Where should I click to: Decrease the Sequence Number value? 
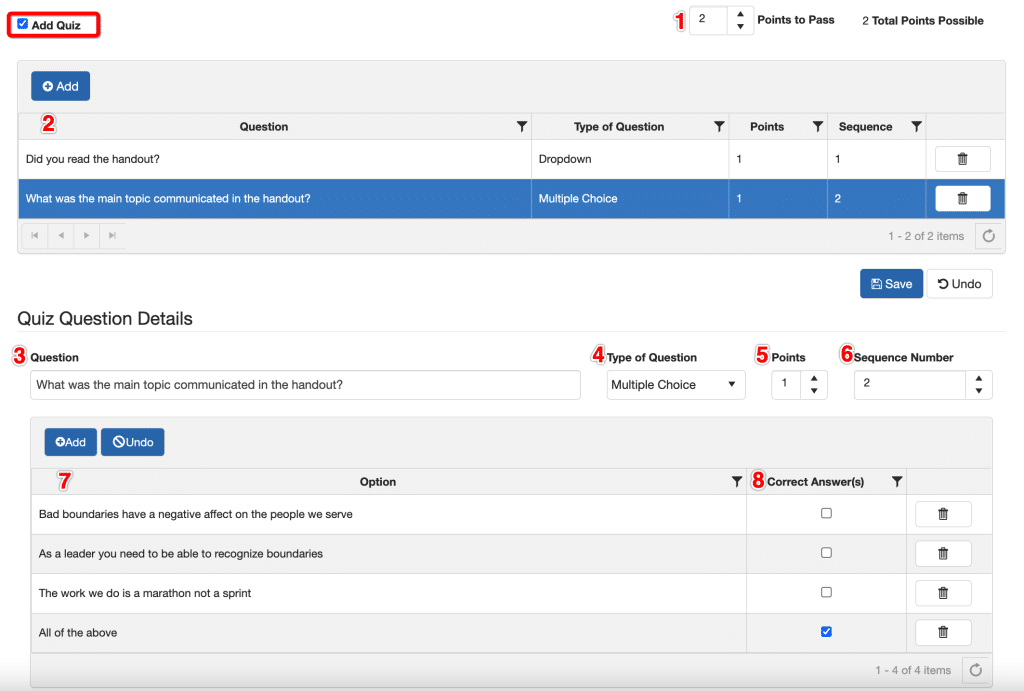pyautogui.click(x=978, y=392)
